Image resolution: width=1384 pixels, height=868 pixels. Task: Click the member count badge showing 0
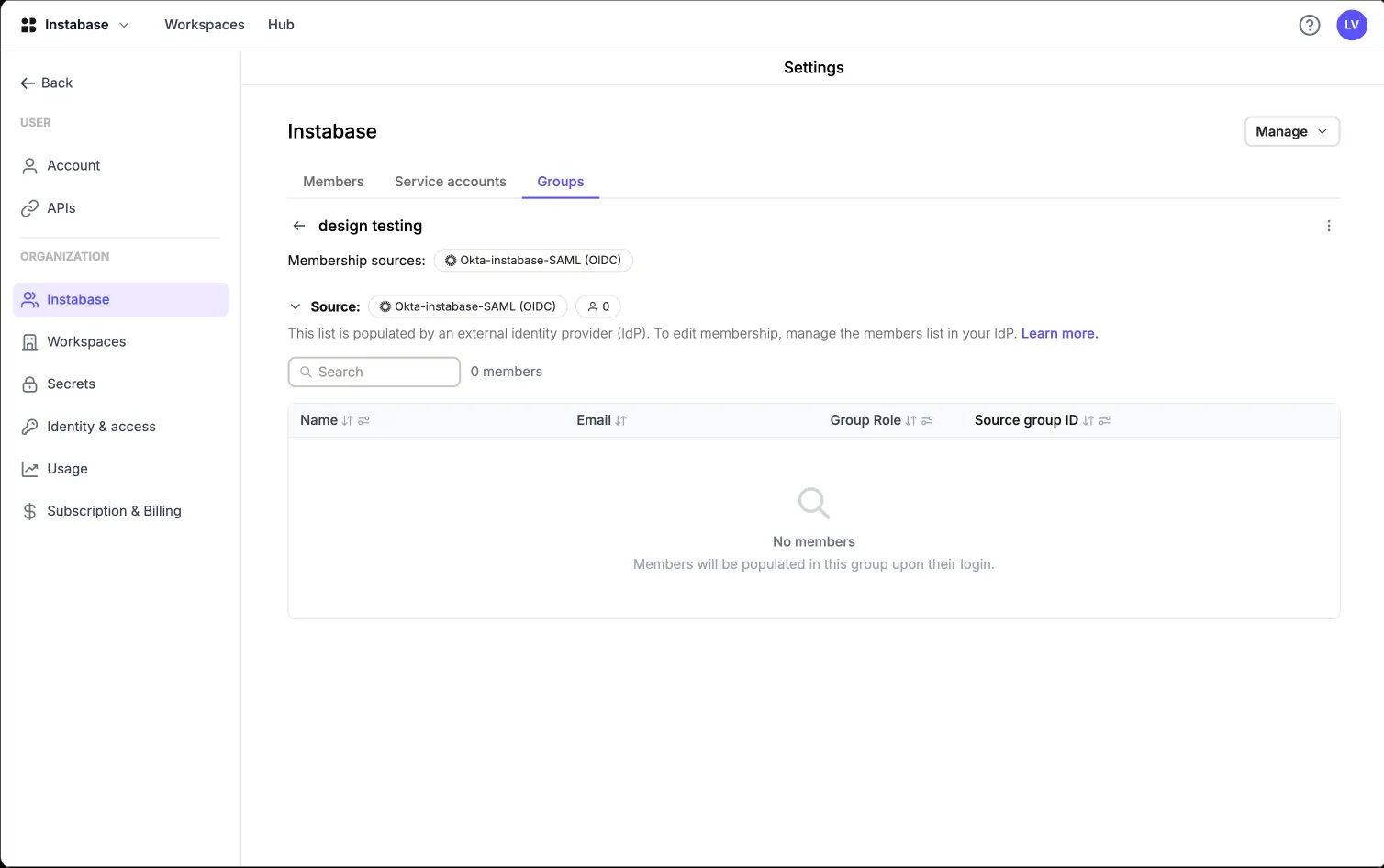[x=598, y=306]
